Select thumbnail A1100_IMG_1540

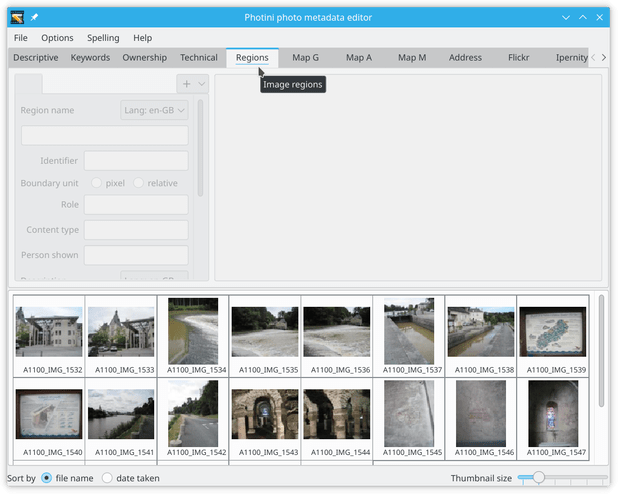(x=49, y=418)
